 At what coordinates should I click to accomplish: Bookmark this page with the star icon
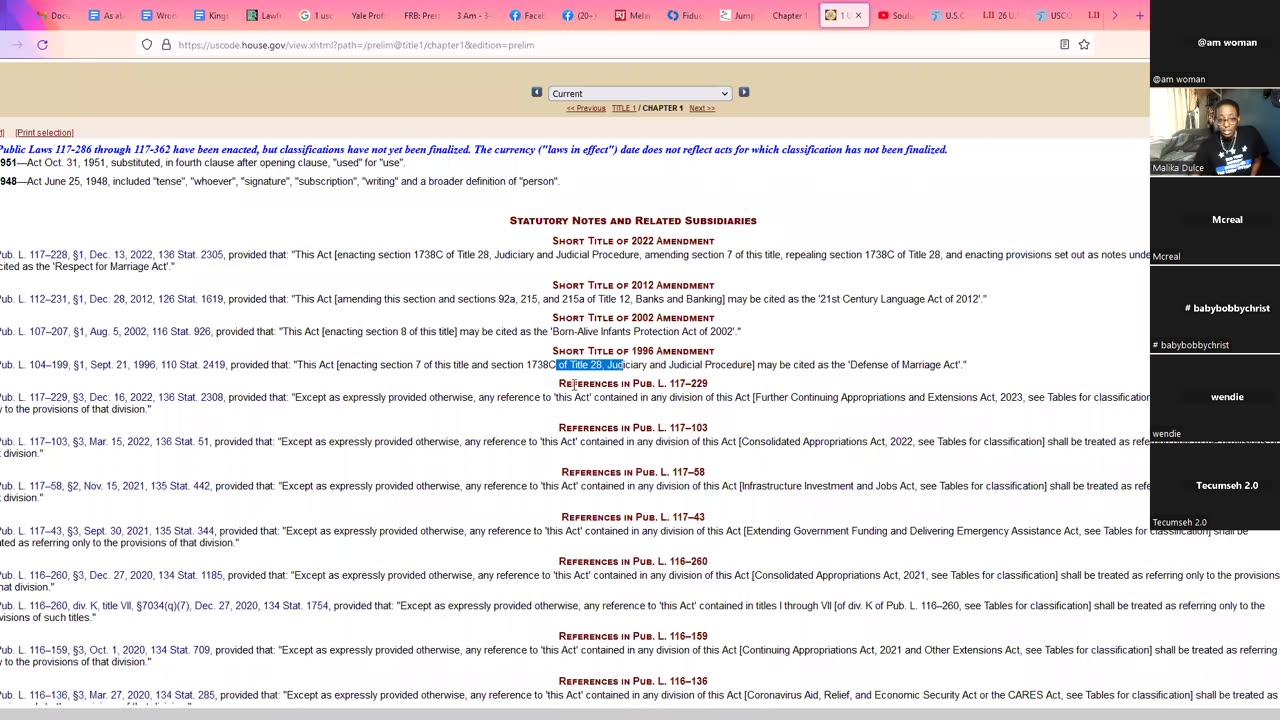(x=1084, y=45)
